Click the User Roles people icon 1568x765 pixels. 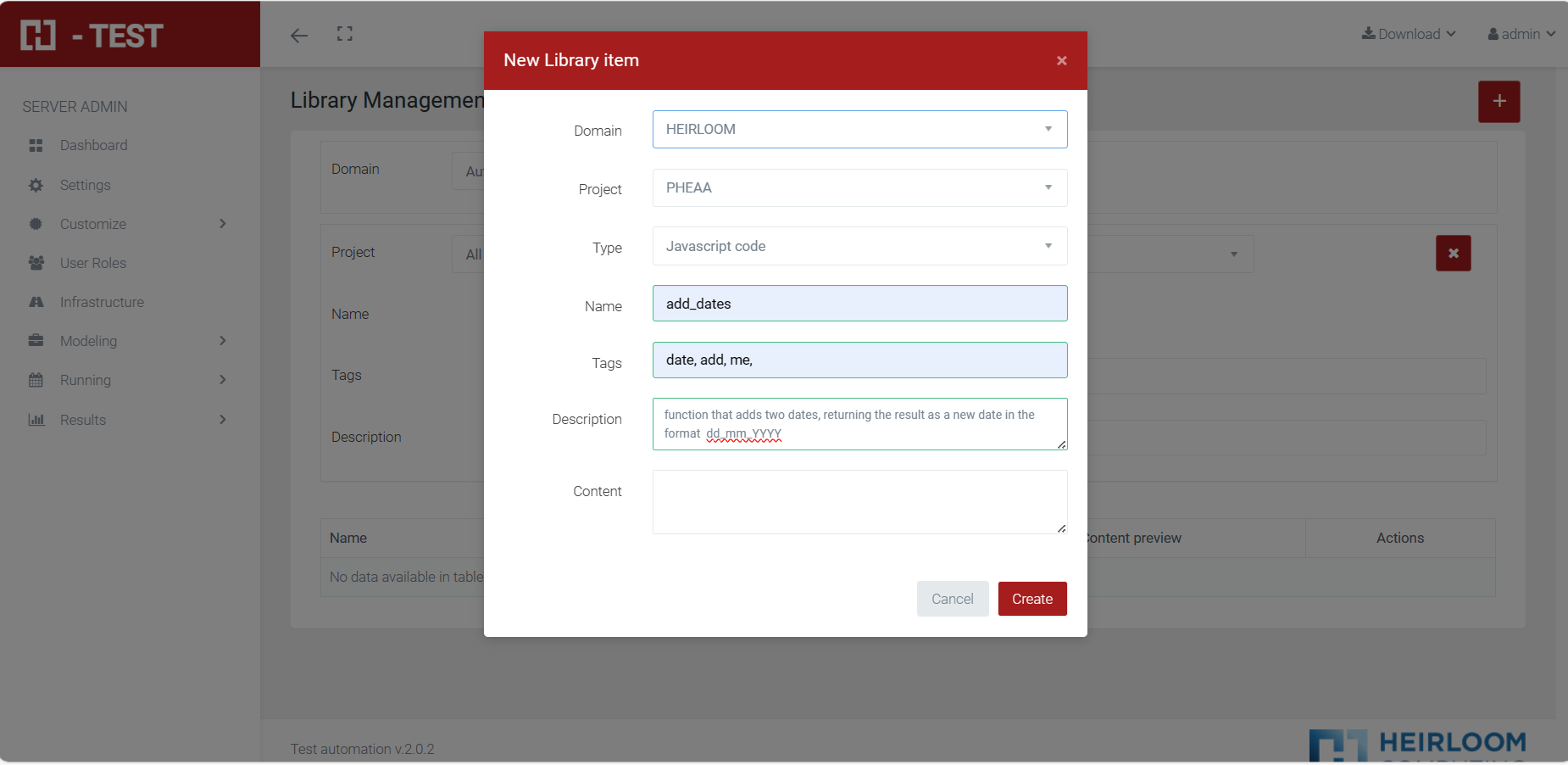point(36,263)
